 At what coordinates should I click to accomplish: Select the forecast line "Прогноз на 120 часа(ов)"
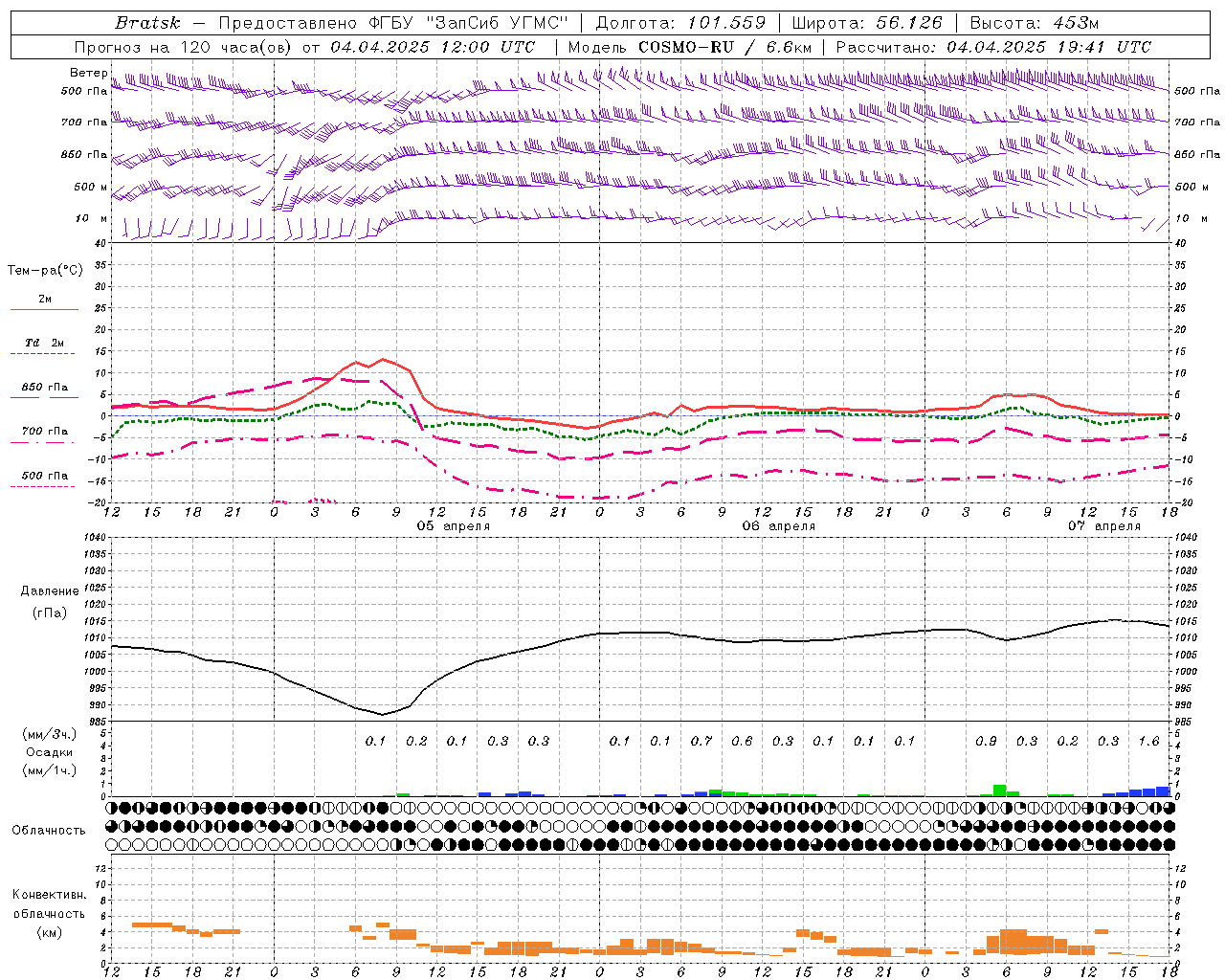pos(184,47)
